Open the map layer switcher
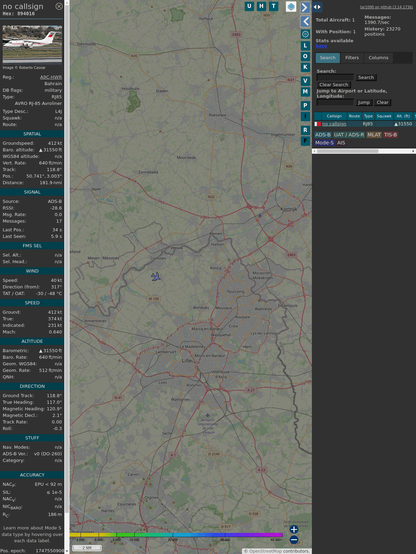Viewport: 416px width, 554px height. pos(291,6)
